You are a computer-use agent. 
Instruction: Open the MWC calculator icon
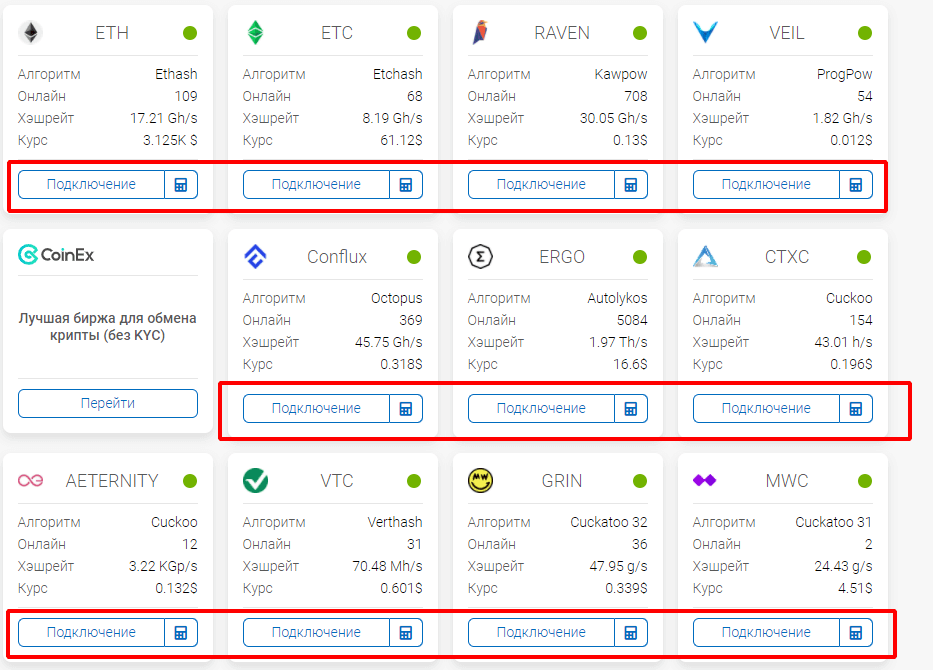(856, 633)
